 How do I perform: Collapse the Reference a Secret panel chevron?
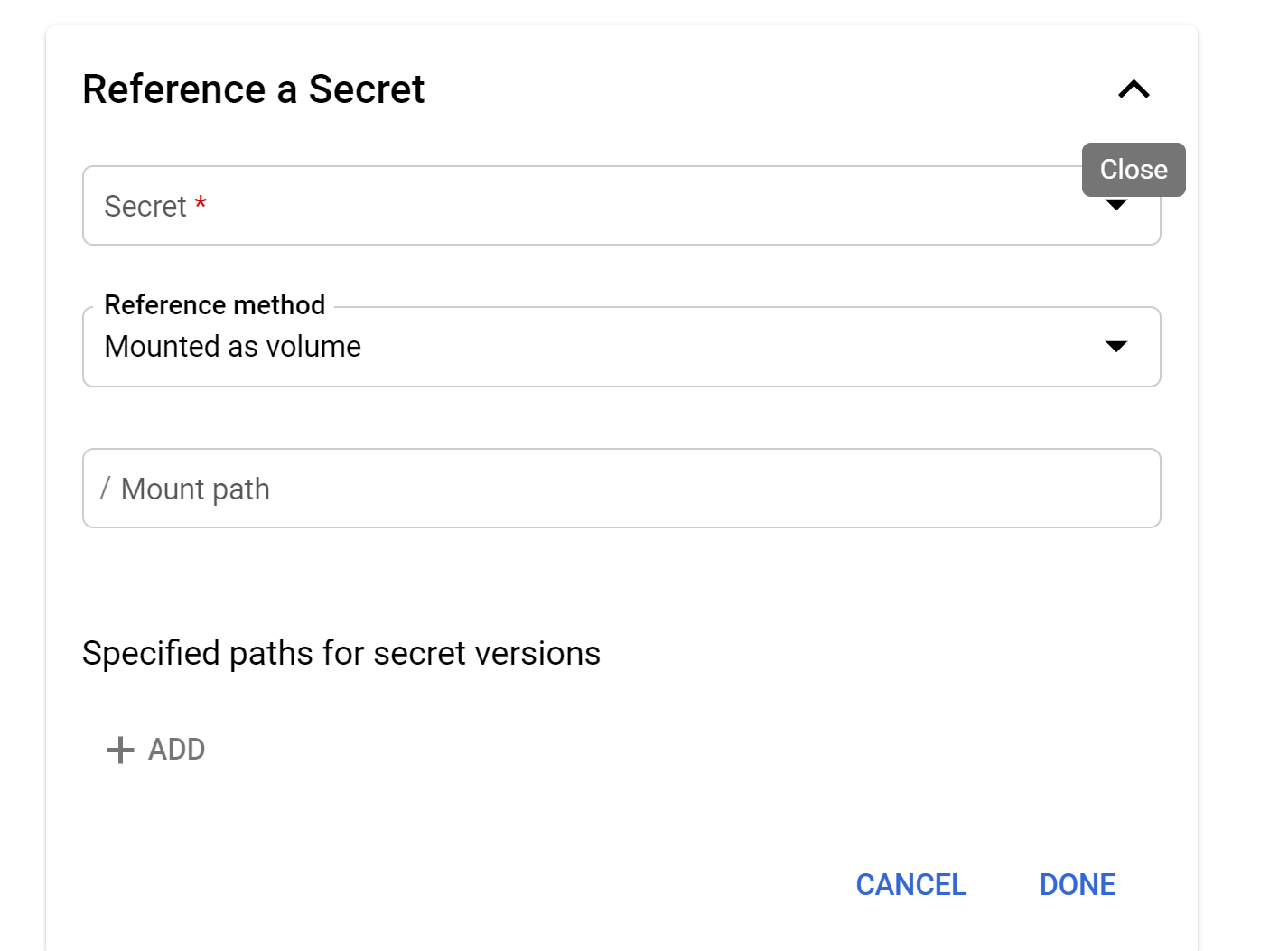(1134, 89)
